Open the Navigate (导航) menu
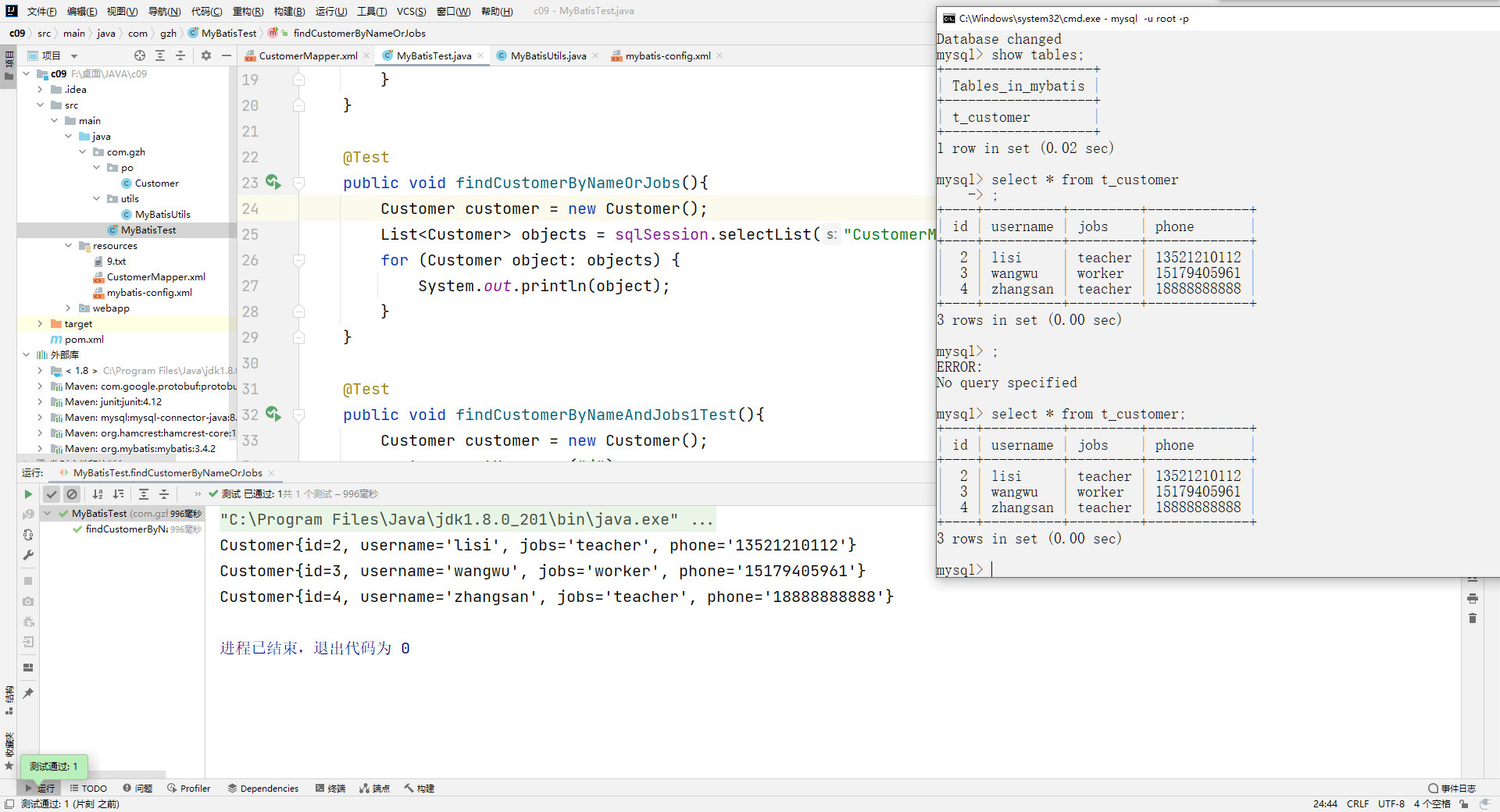 (x=164, y=11)
